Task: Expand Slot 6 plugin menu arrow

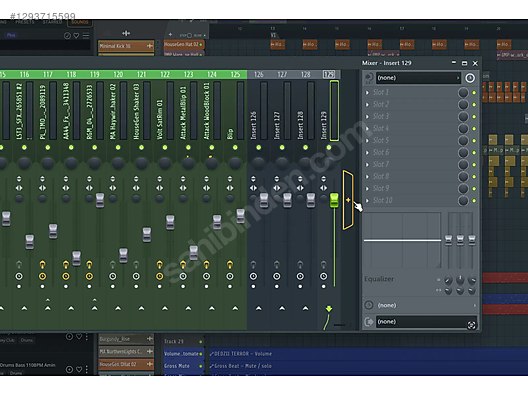Action: (367, 153)
